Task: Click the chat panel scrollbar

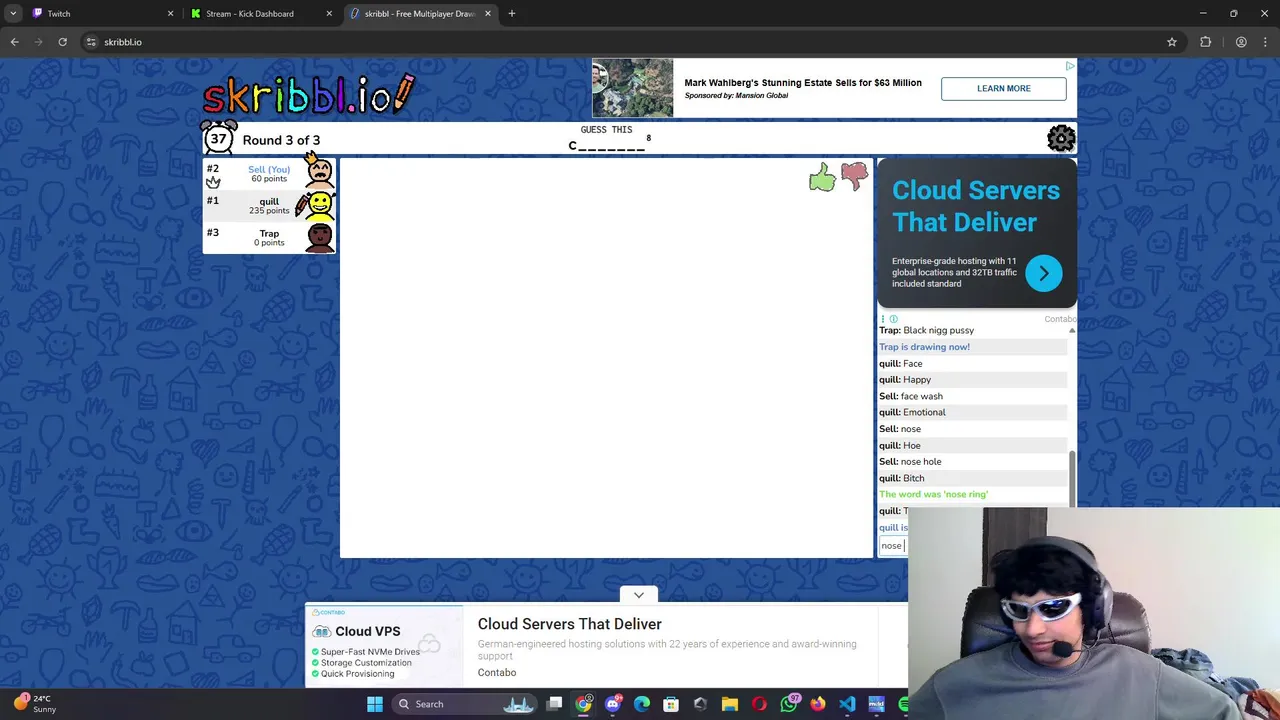Action: (1072, 478)
